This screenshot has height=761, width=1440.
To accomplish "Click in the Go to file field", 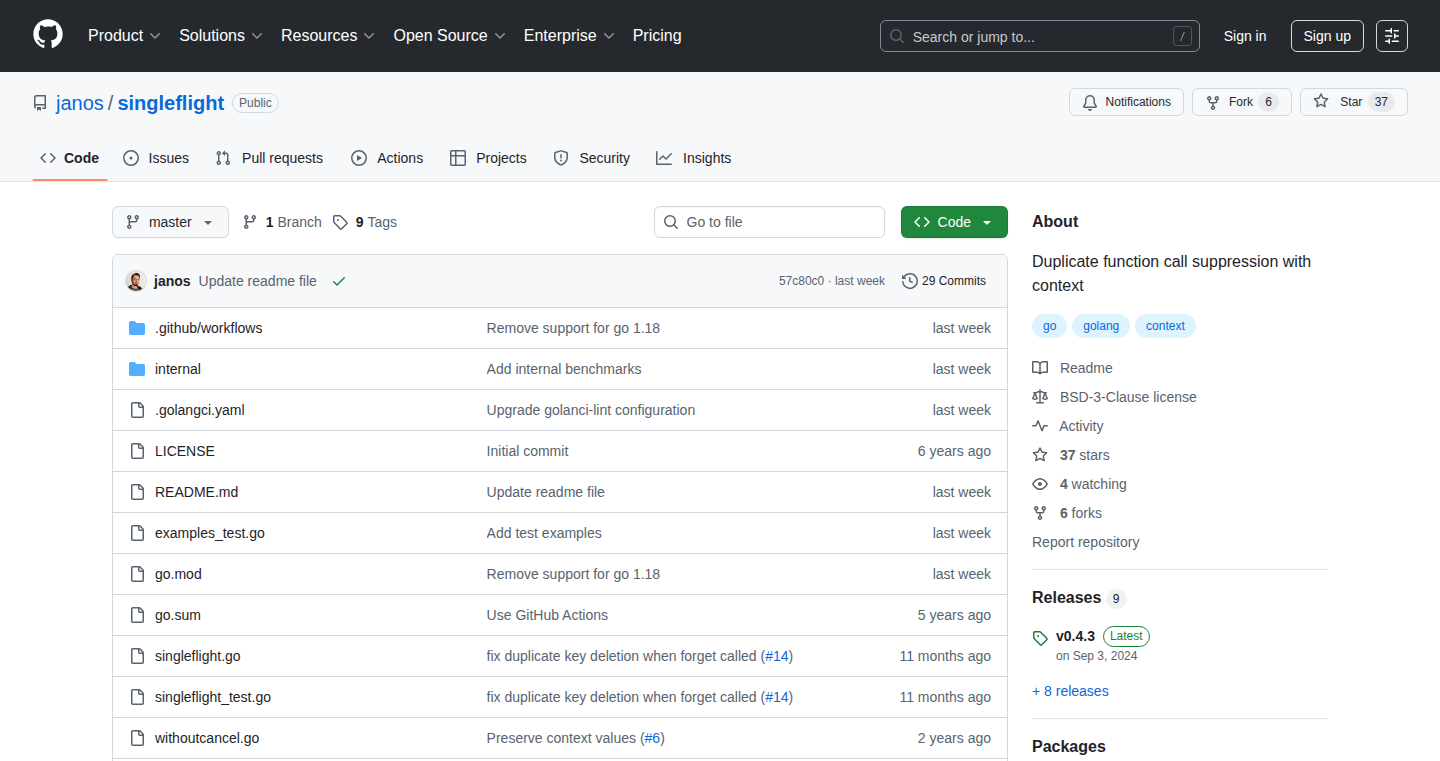I will tap(769, 222).
